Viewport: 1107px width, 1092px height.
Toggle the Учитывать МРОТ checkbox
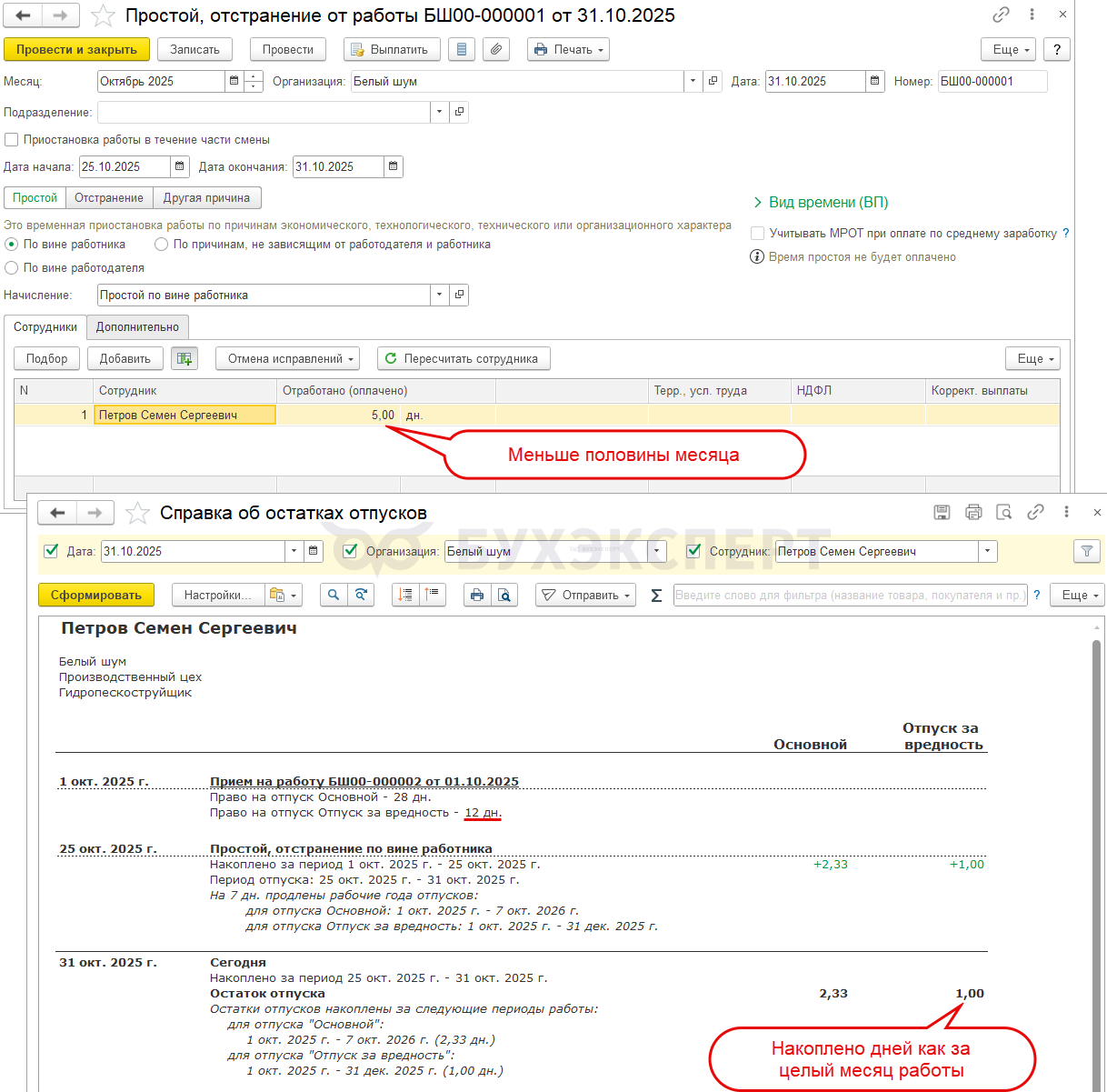point(757,234)
